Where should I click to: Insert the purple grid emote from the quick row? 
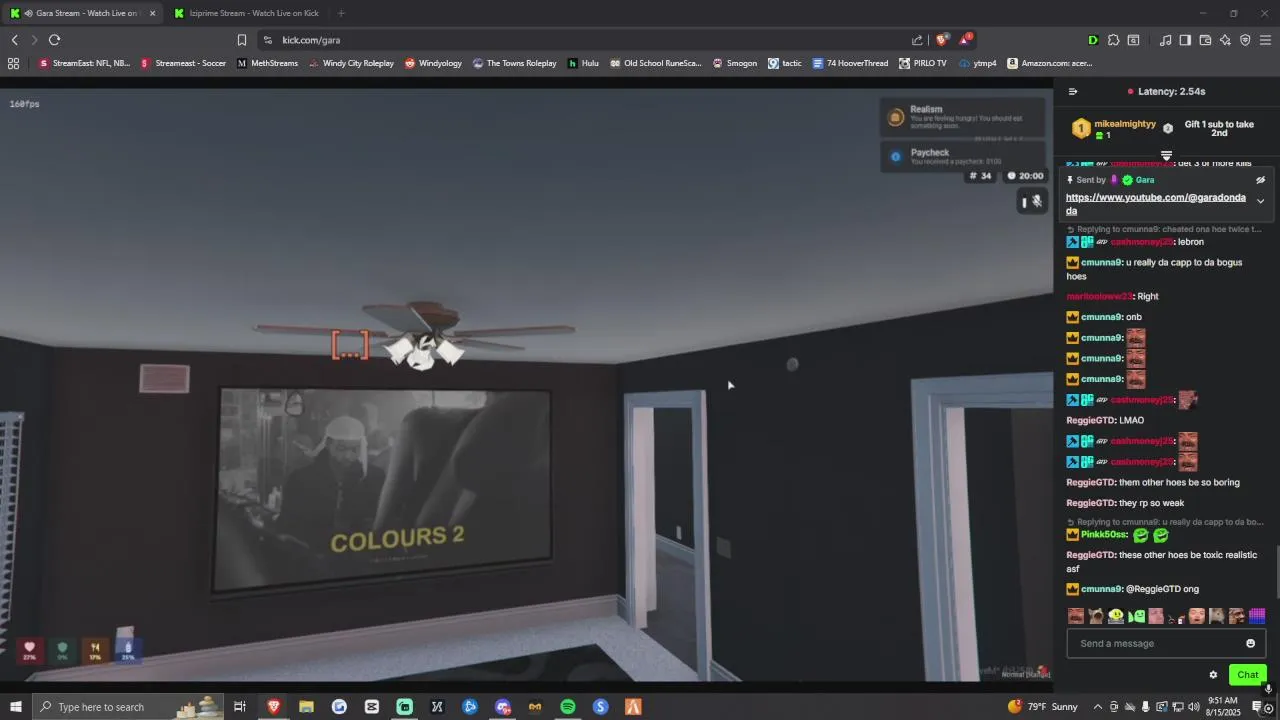tap(1257, 616)
